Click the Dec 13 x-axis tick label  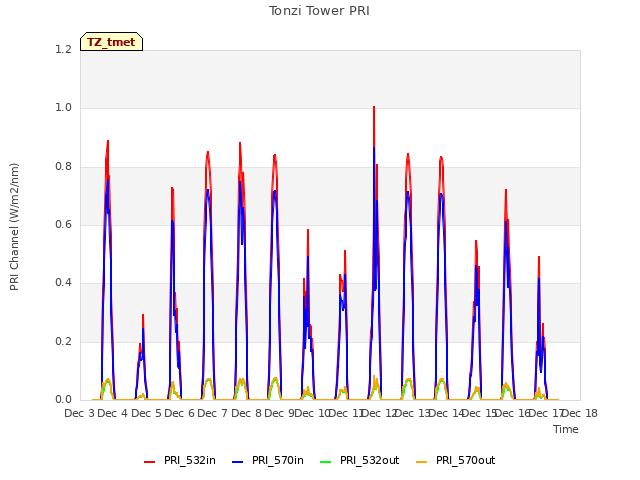point(412,413)
